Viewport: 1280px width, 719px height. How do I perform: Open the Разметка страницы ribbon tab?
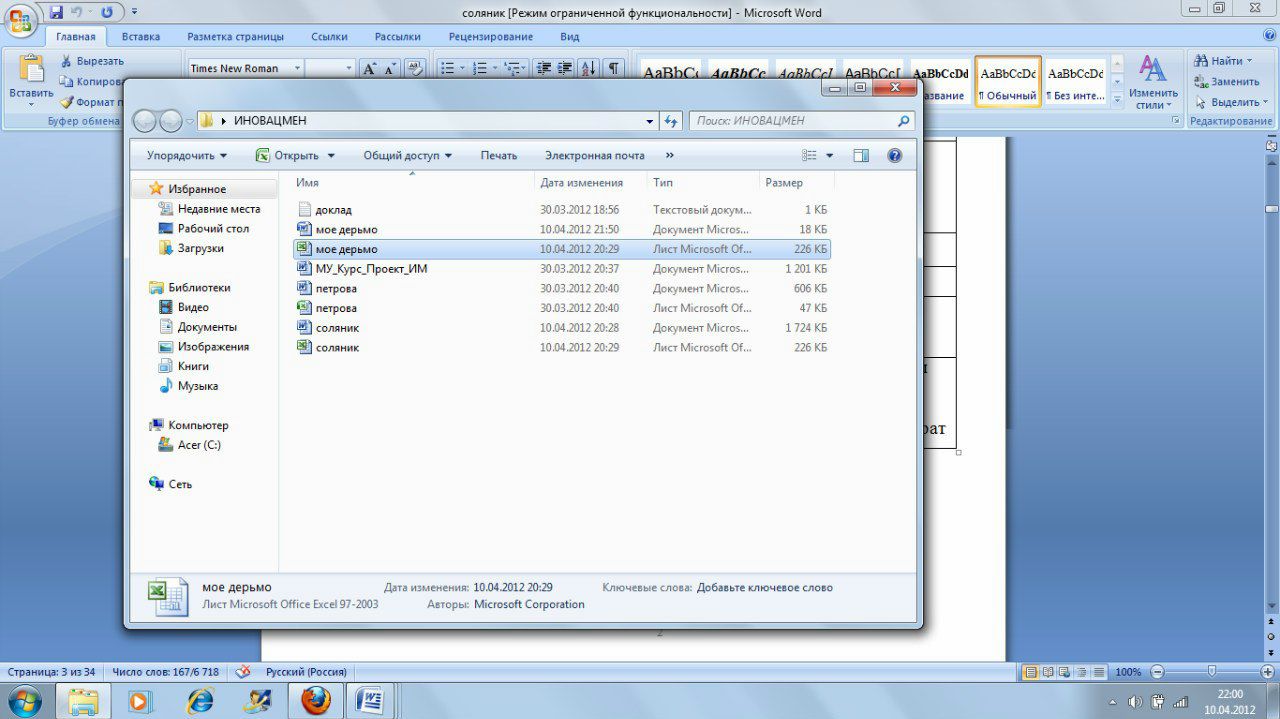pos(235,37)
